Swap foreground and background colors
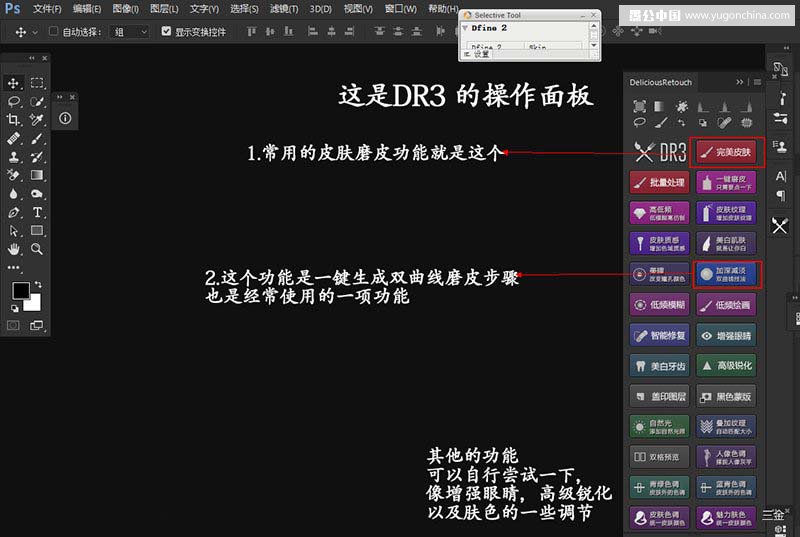The height and width of the screenshot is (537, 800). (x=38, y=285)
